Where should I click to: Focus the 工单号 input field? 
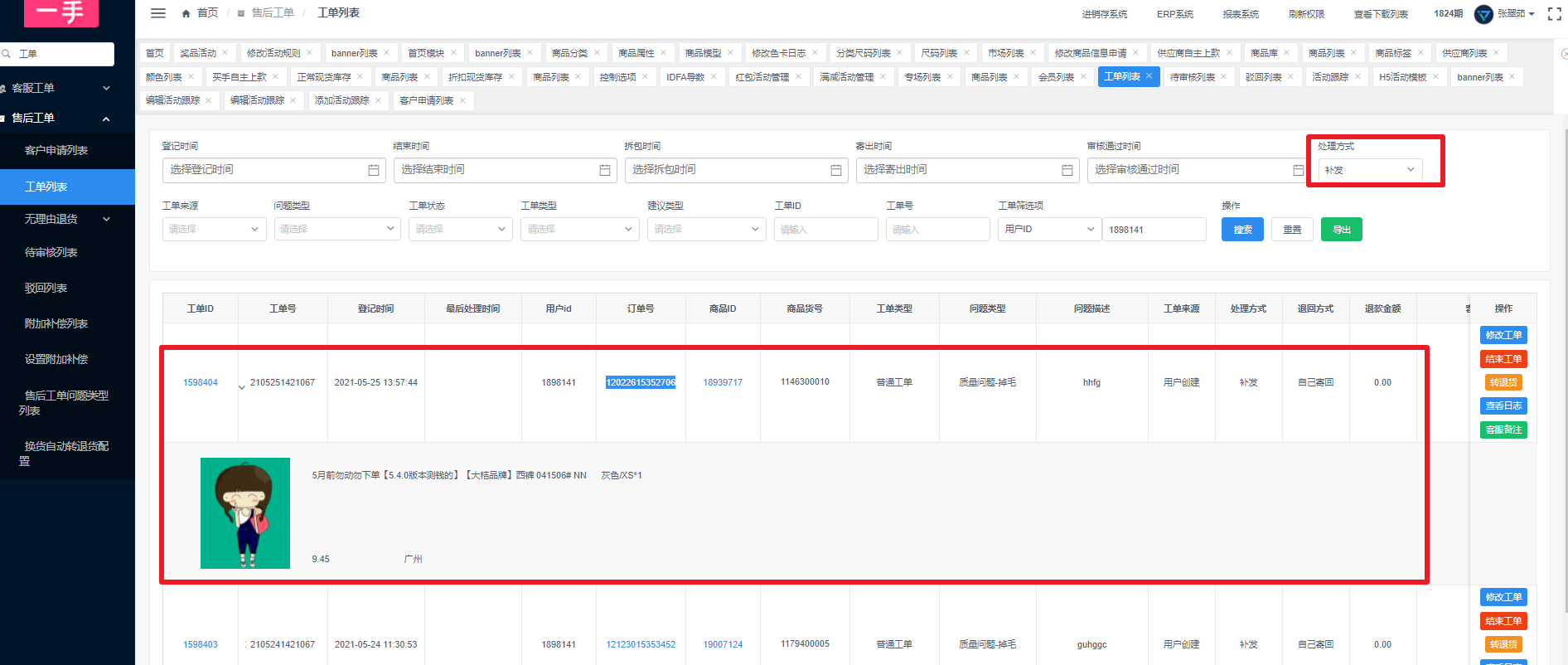(937, 230)
